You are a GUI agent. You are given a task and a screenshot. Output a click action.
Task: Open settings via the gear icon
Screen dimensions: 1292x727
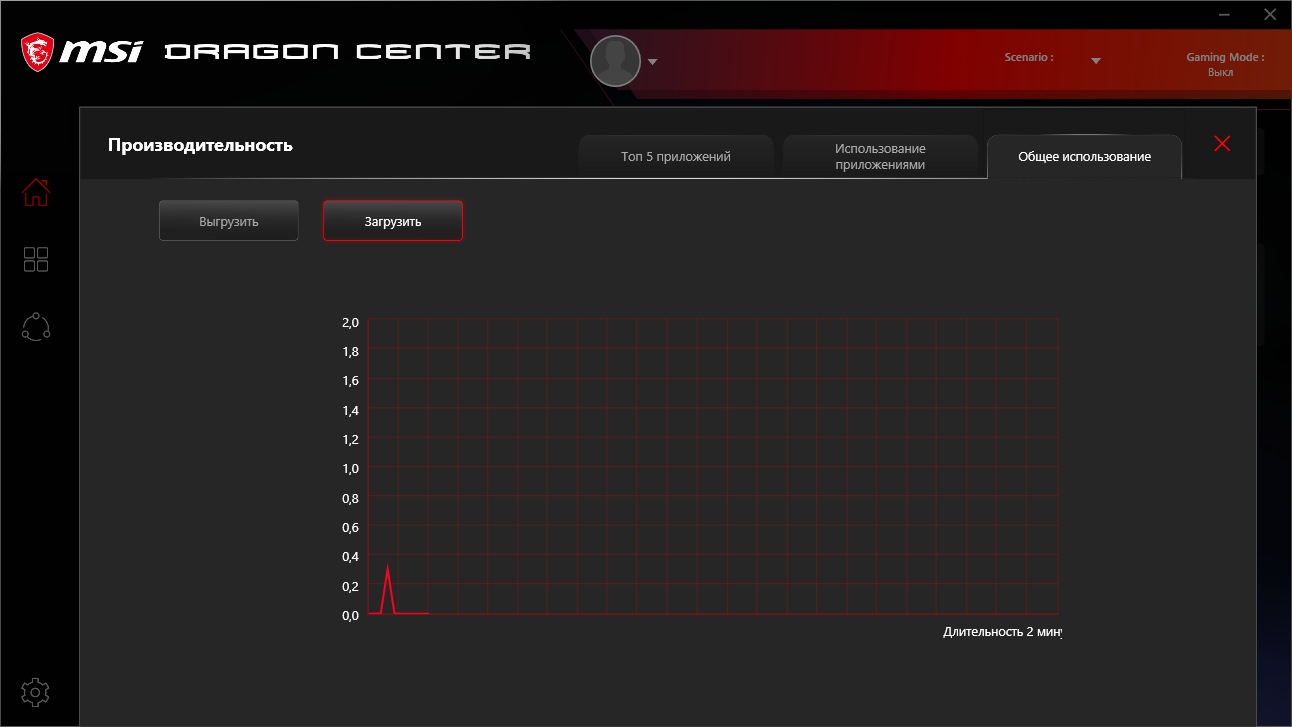pyautogui.click(x=36, y=692)
